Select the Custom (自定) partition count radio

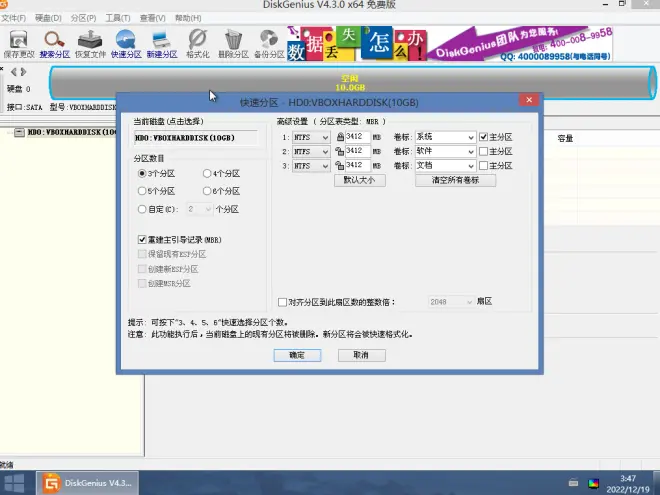[x=142, y=209]
